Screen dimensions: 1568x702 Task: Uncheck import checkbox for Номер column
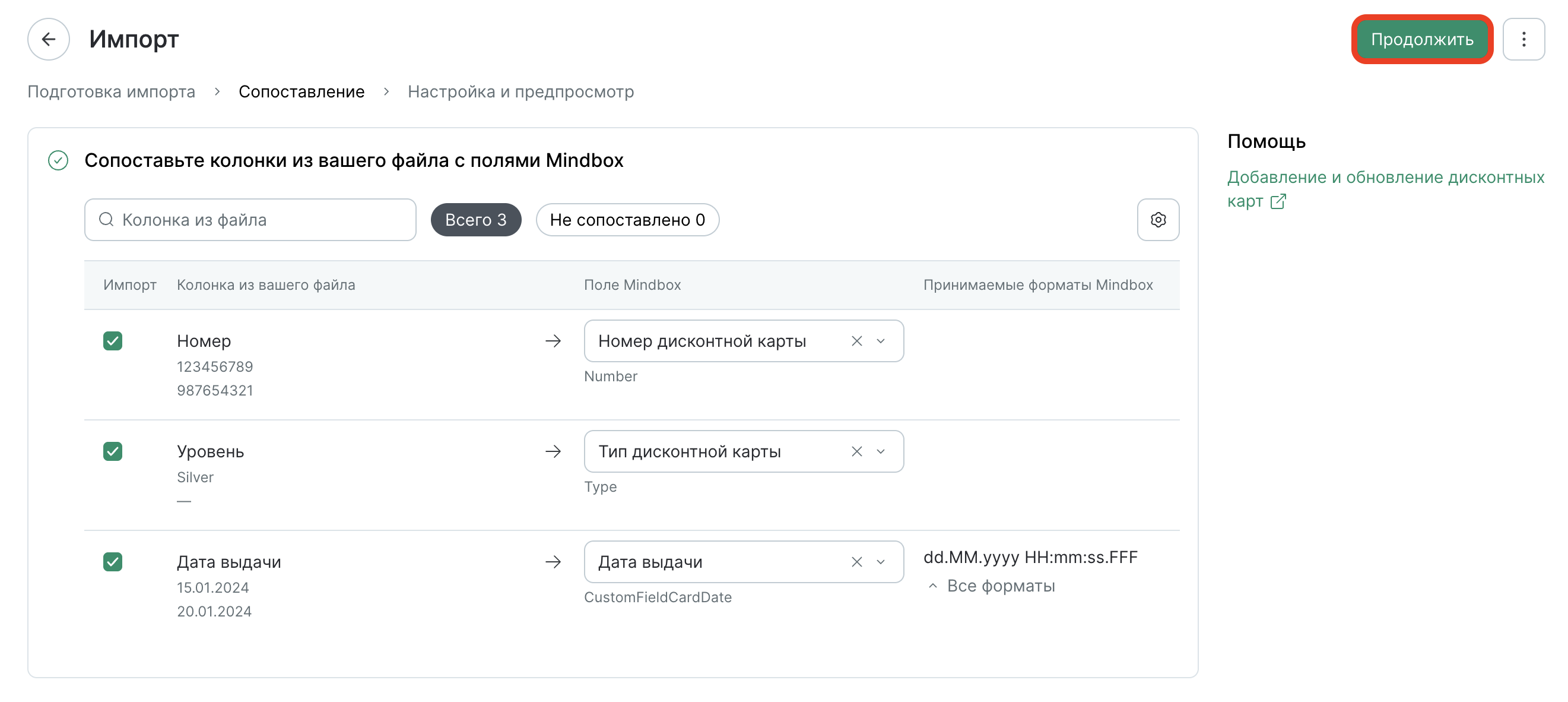click(x=113, y=341)
